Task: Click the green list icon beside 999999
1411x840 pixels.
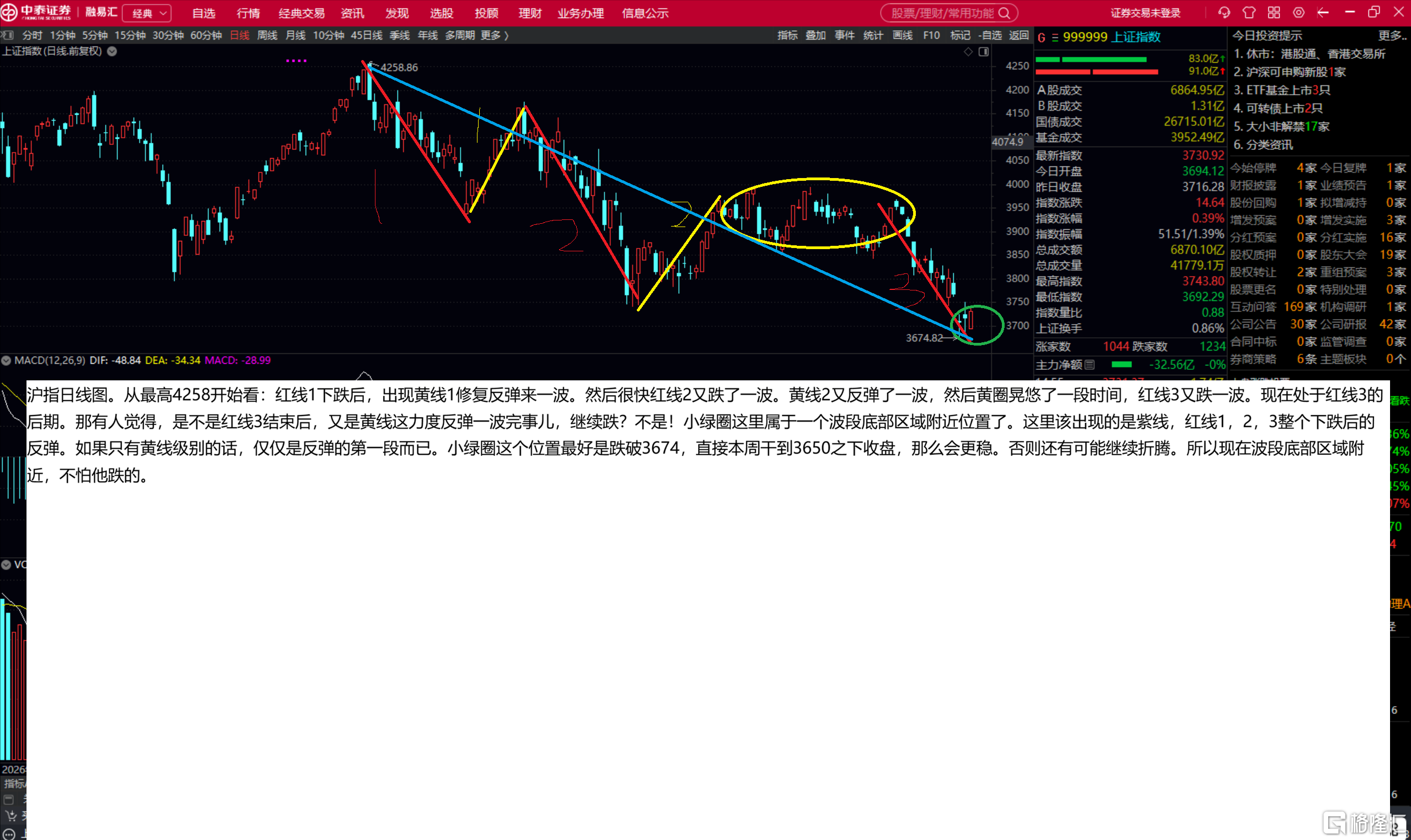Action: (1055, 37)
